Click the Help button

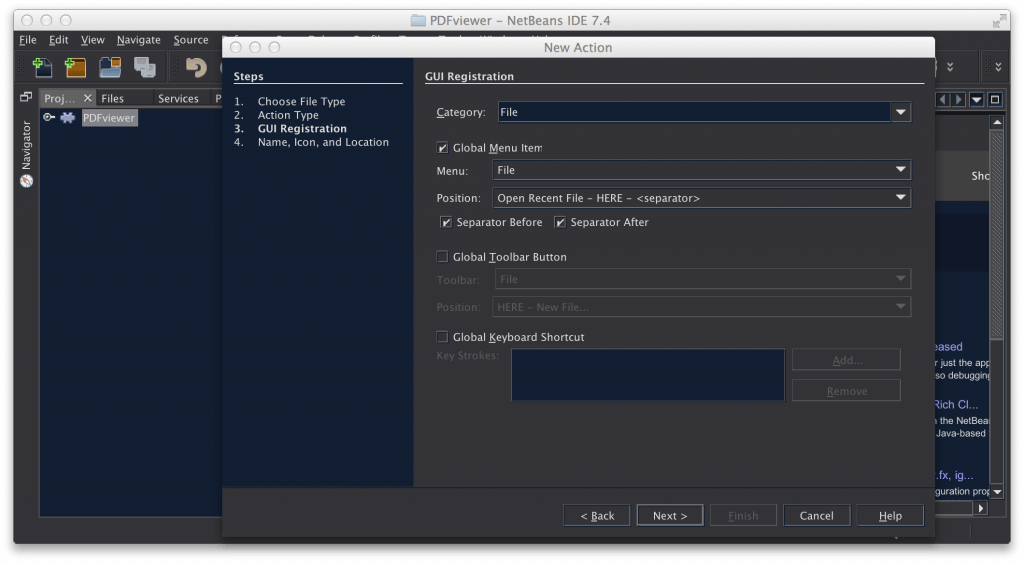890,515
